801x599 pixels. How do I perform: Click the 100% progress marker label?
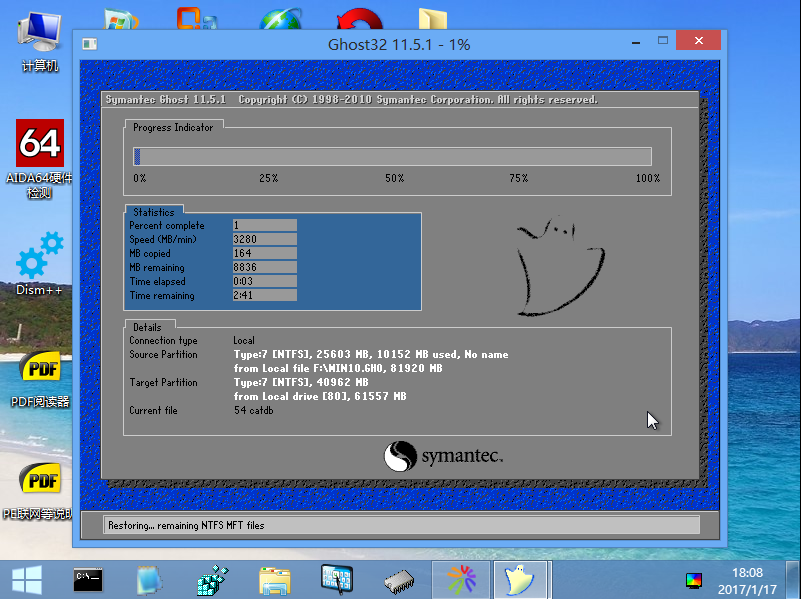click(x=648, y=178)
